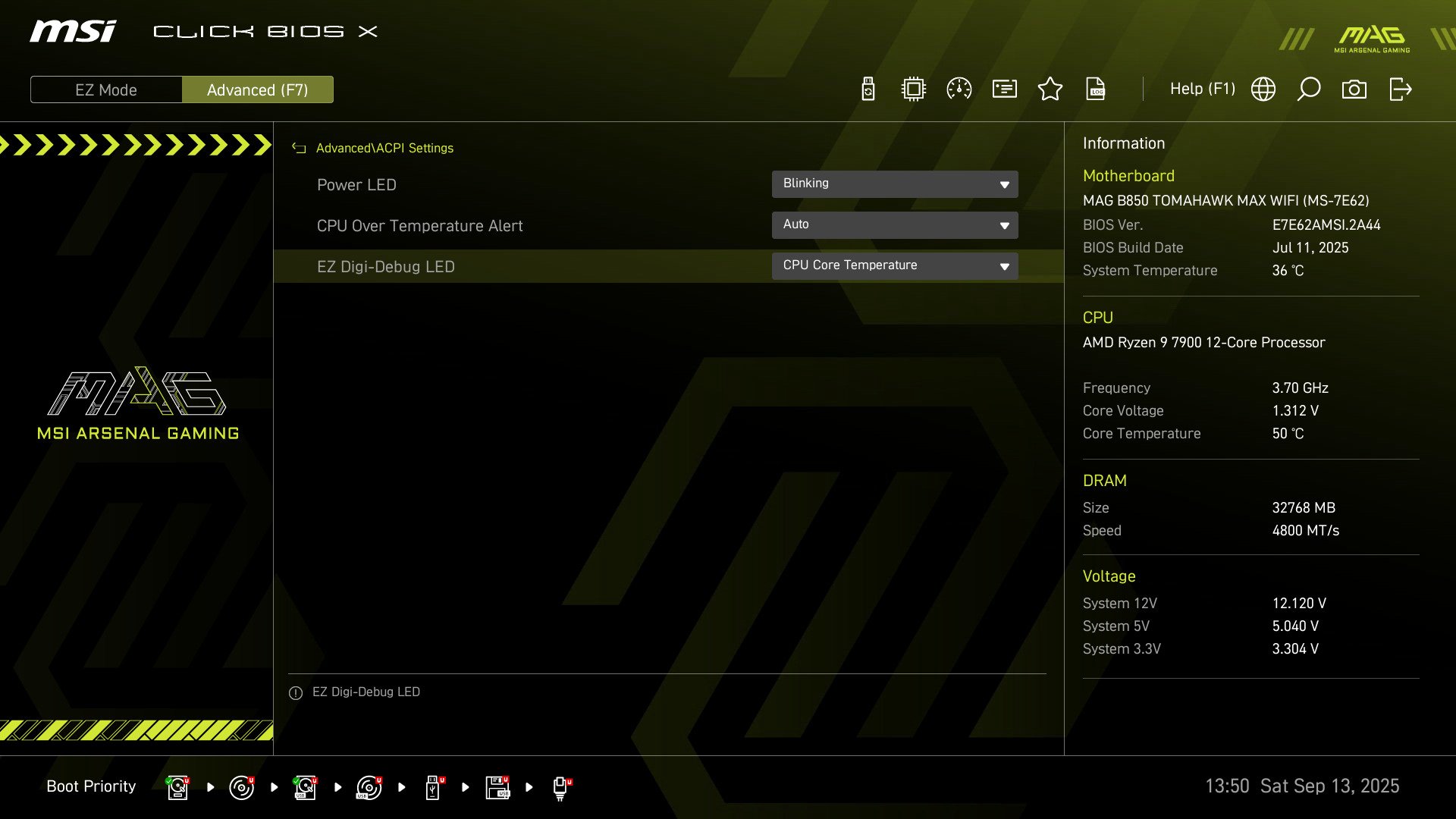
Task: Open the M-Flash USB update icon
Action: point(868,89)
